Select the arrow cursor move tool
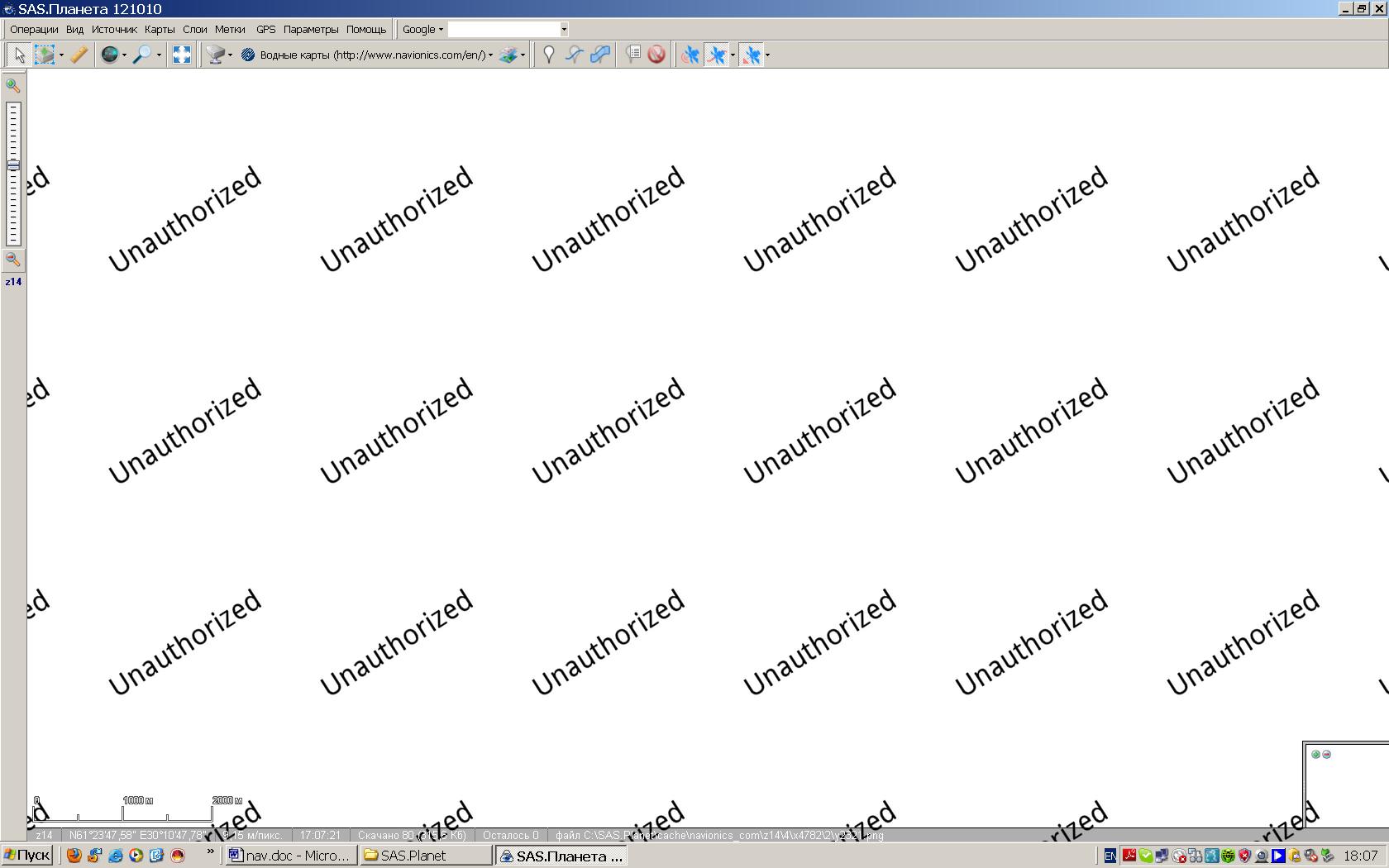Viewport: 1389px width, 868px height. (x=18, y=55)
